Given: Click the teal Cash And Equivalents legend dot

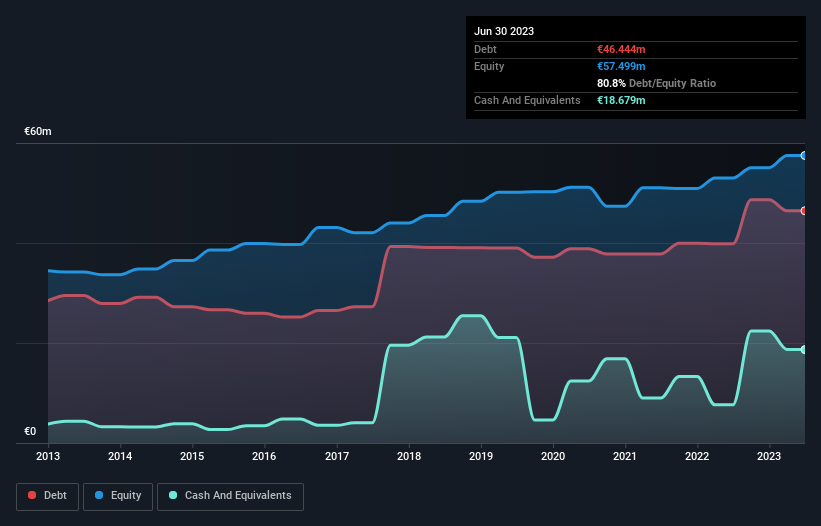Looking at the screenshot, I should (x=173, y=495).
